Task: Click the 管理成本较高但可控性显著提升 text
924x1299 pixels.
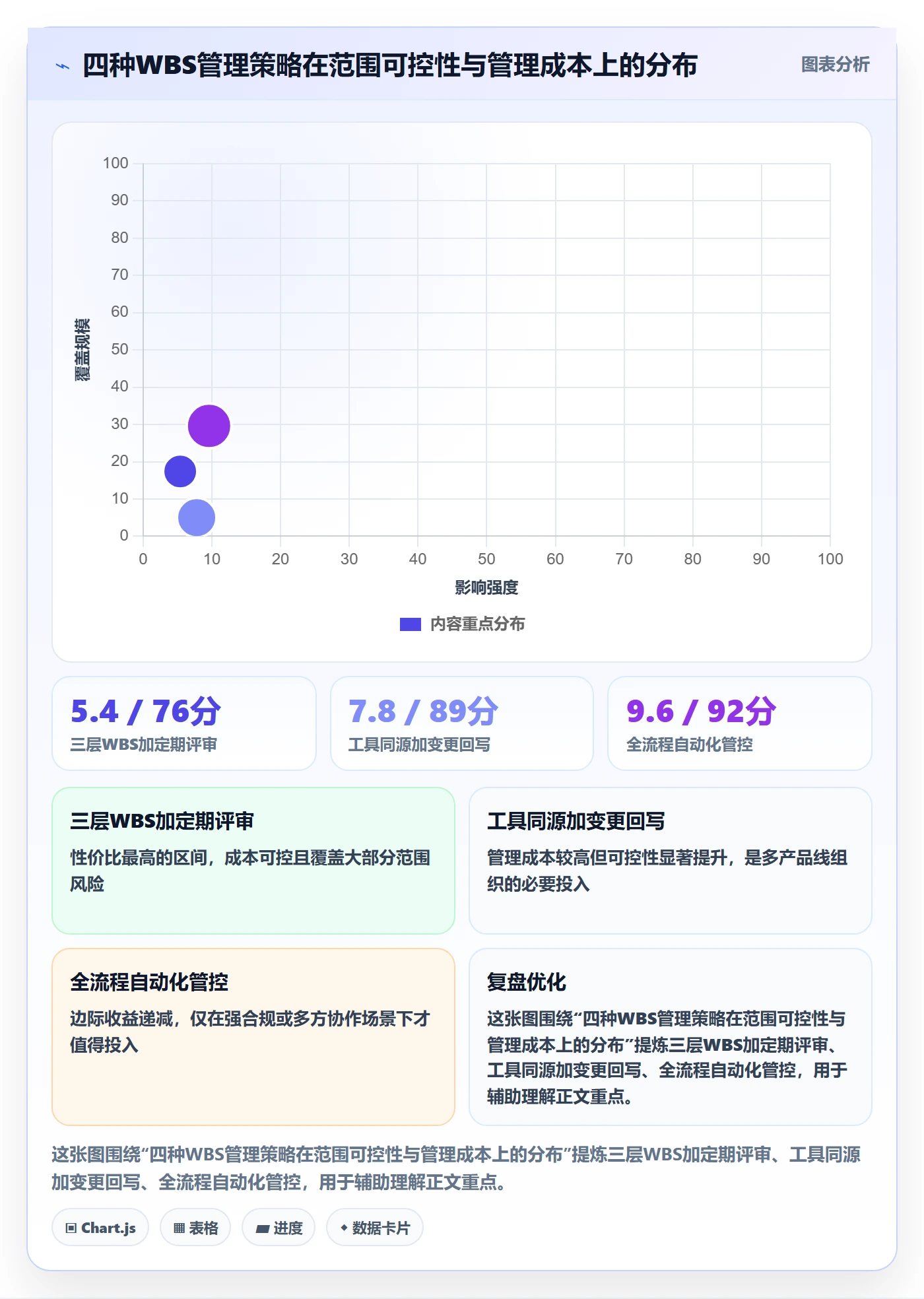Action: tap(667, 871)
